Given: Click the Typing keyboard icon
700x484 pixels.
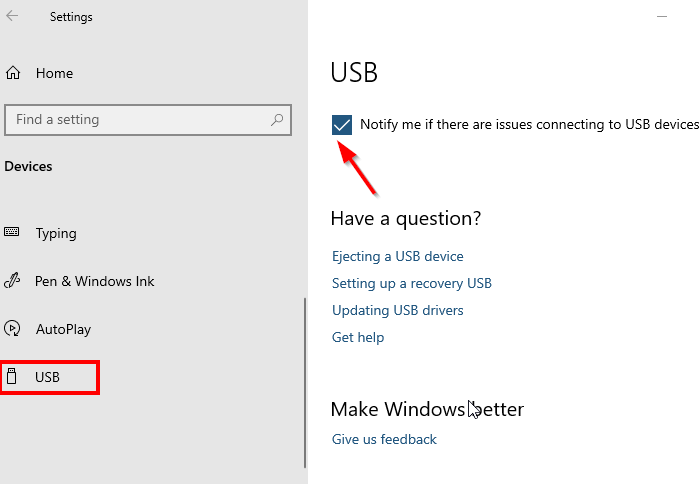Looking at the screenshot, I should click(12, 233).
